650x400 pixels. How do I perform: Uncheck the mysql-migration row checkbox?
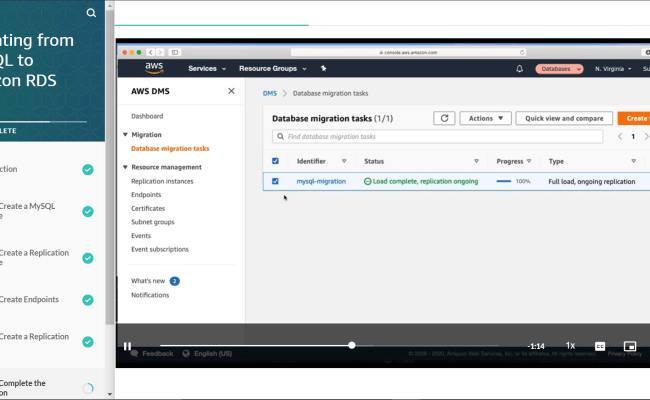pyautogui.click(x=275, y=181)
